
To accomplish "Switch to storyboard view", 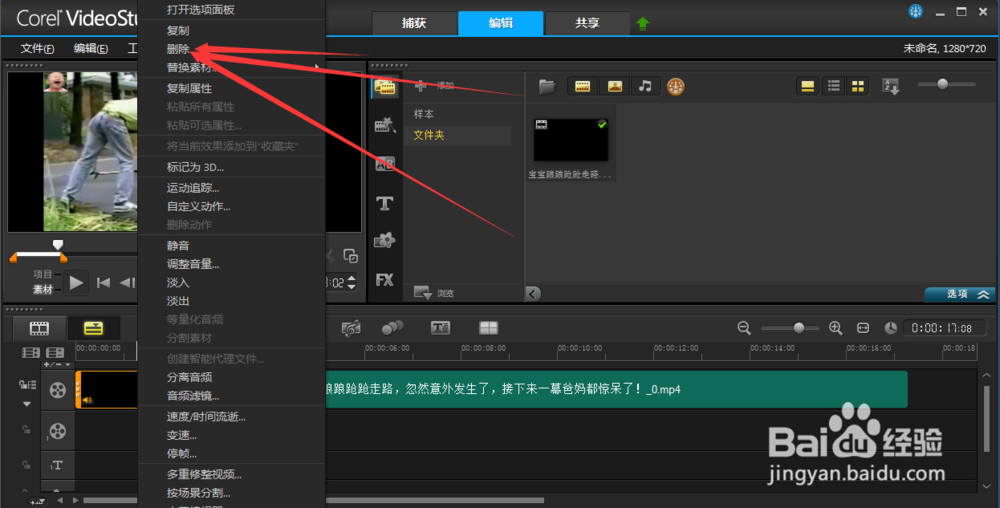I will 40,328.
